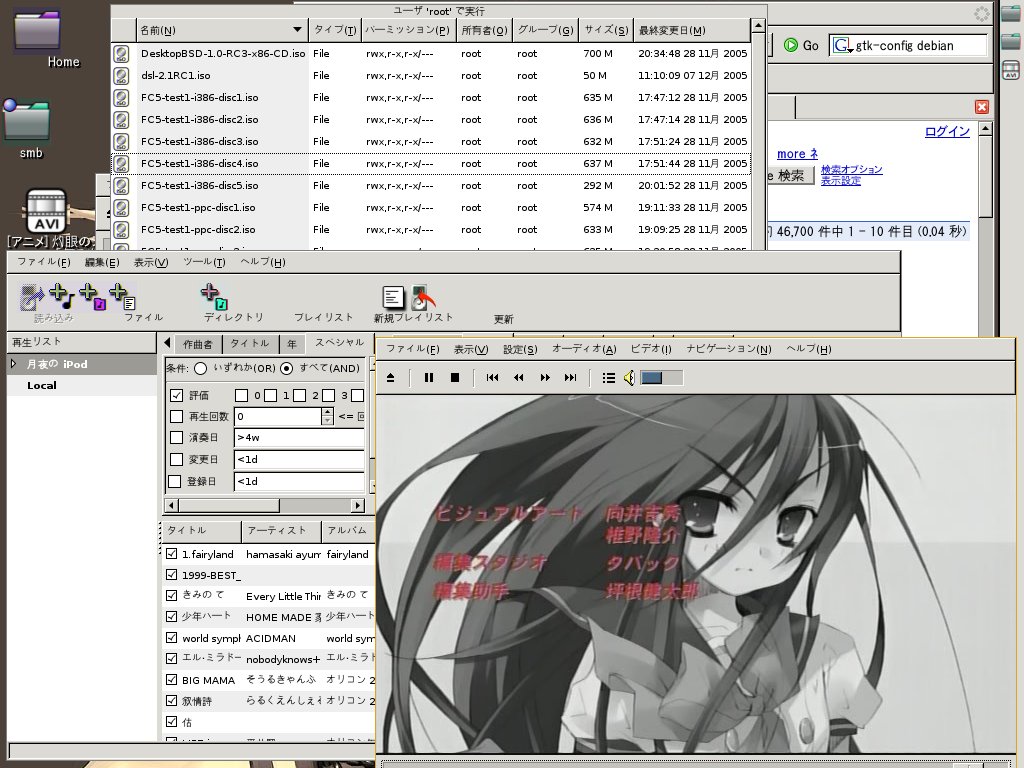Image resolution: width=1024 pixels, height=768 pixels.
Task: Click the left arrow beside the 作曲者 tab
Action: [x=167, y=343]
